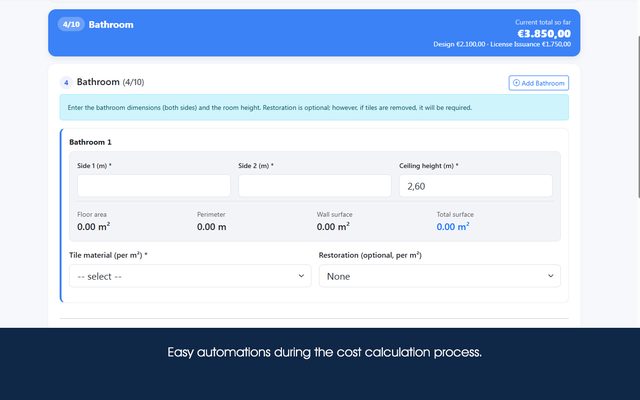
Task: Click the Bathroom 1 card heading
Action: [90, 142]
